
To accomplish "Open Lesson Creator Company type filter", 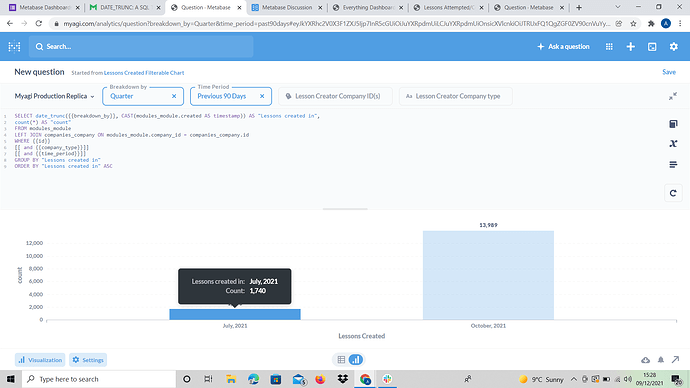I will tap(455, 96).
